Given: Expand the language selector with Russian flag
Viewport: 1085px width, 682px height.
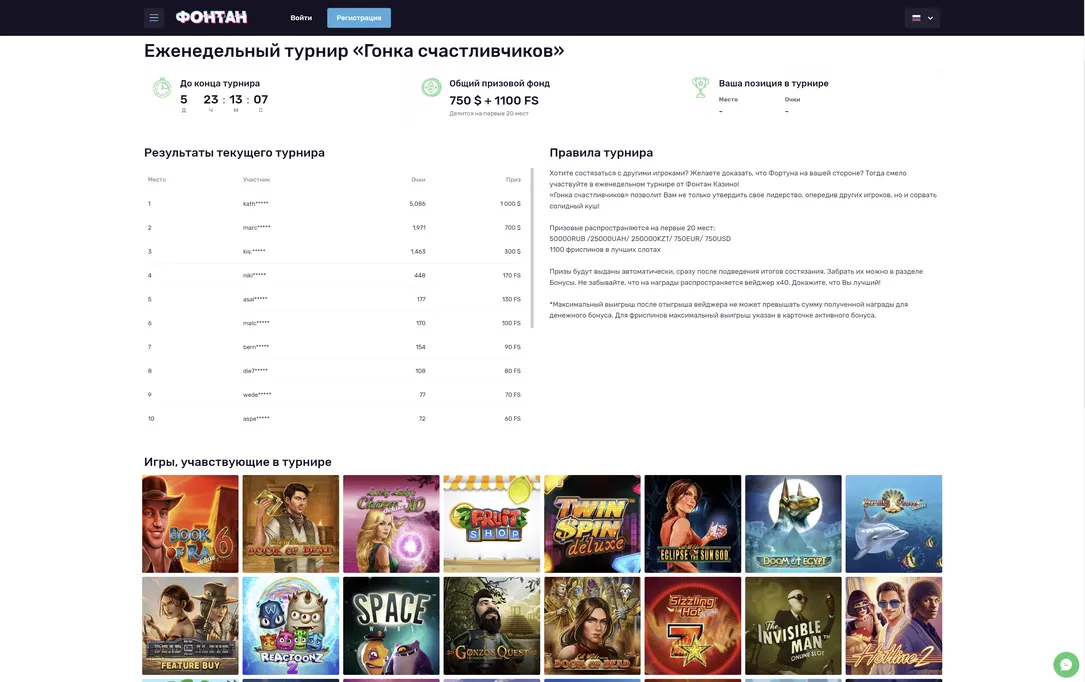Looking at the screenshot, I should pyautogui.click(x=921, y=18).
